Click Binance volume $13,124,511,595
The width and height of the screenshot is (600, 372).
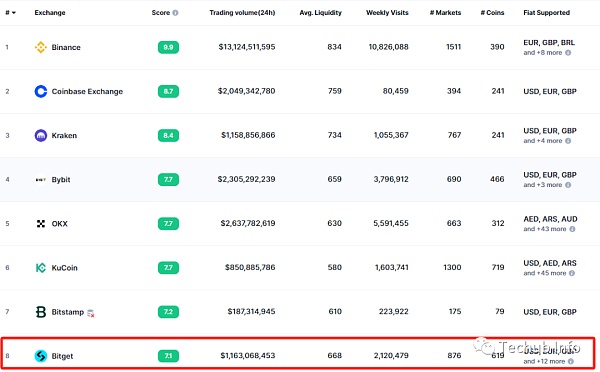247,47
